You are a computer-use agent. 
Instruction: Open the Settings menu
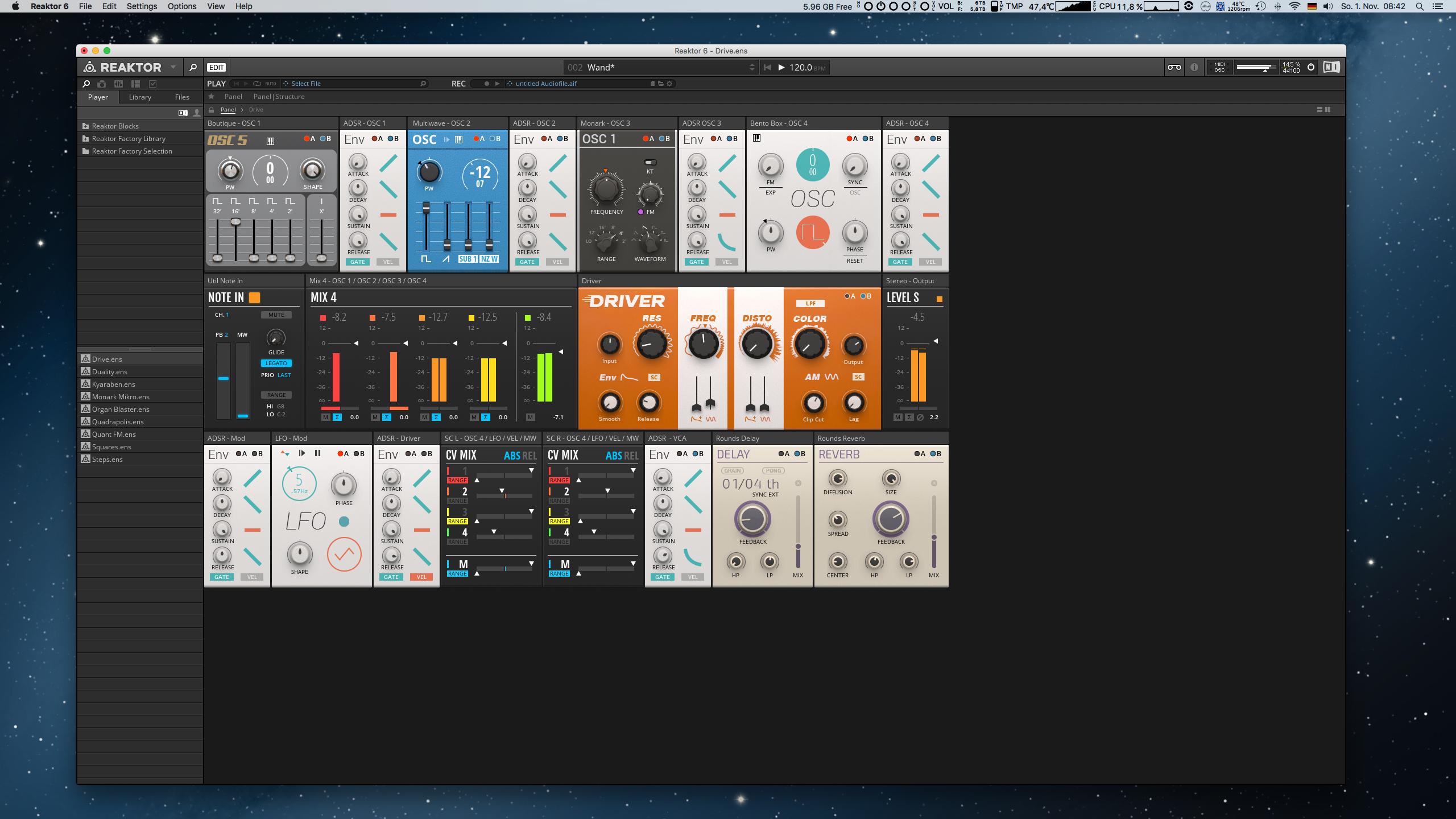coord(142,6)
